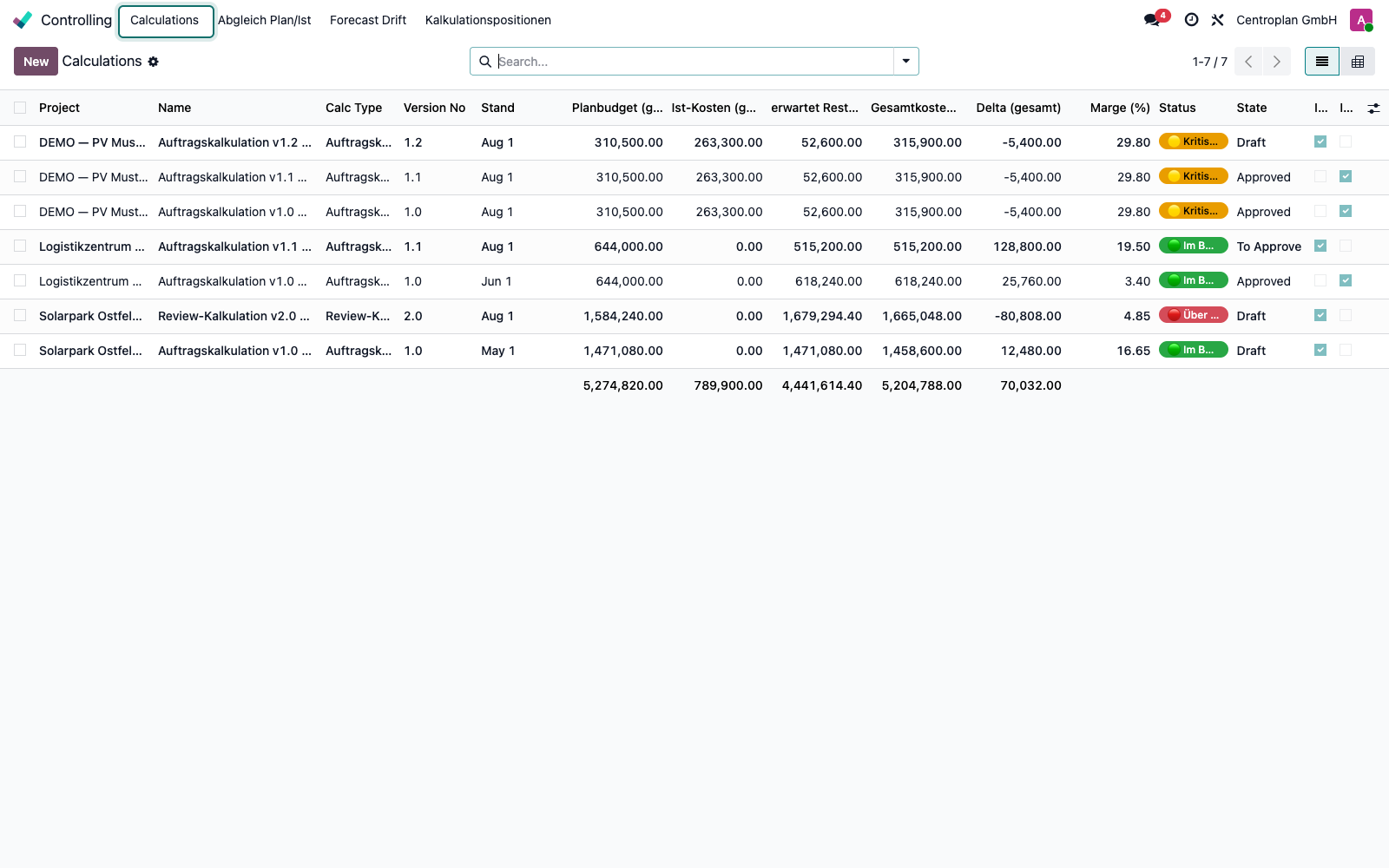Create a new calculation with New button
Viewport: 1389px width, 868px height.
tap(36, 62)
